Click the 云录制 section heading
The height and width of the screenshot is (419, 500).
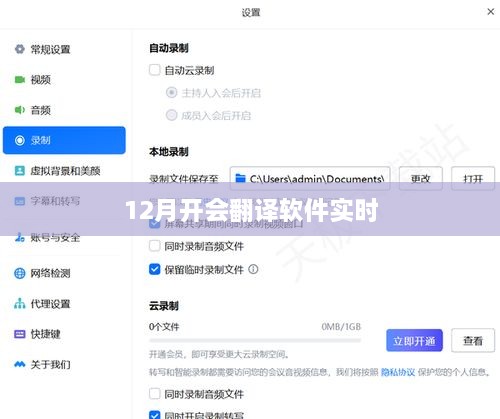[164, 306]
